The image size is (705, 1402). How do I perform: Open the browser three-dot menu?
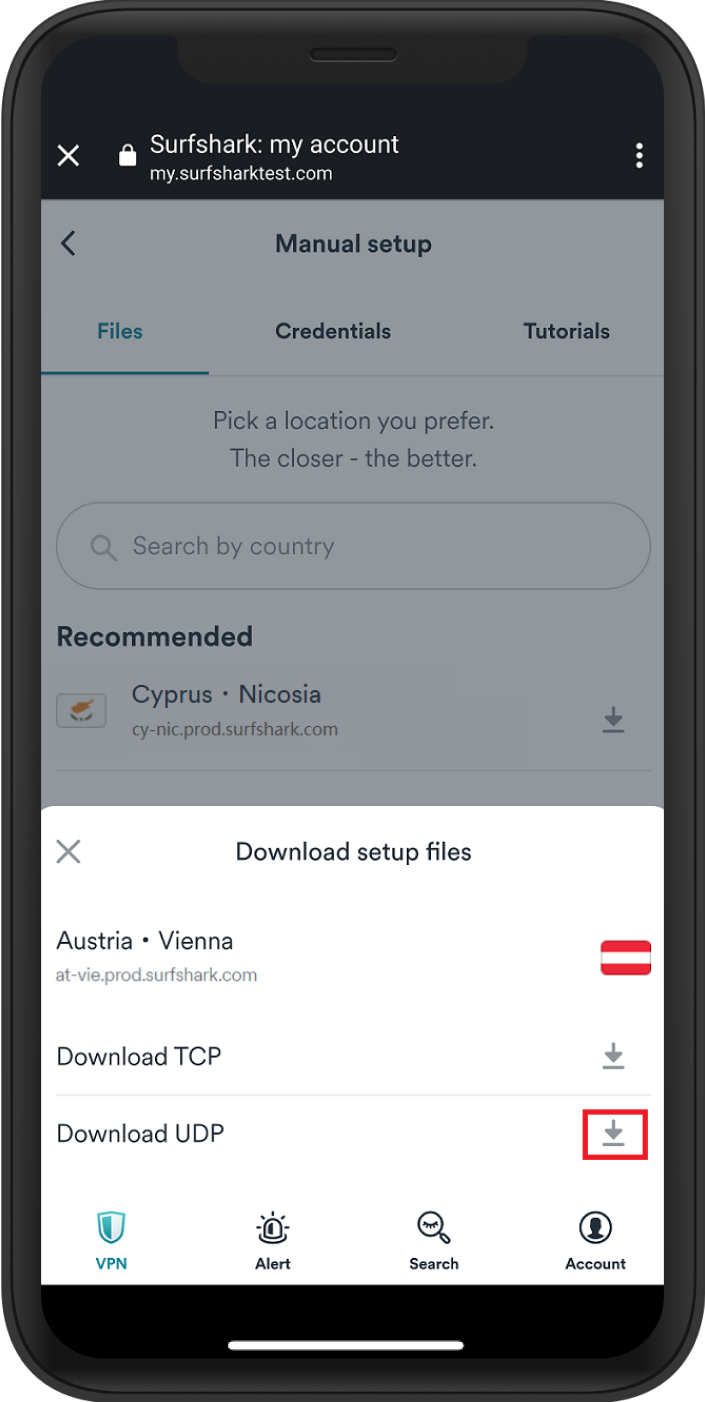pos(639,156)
